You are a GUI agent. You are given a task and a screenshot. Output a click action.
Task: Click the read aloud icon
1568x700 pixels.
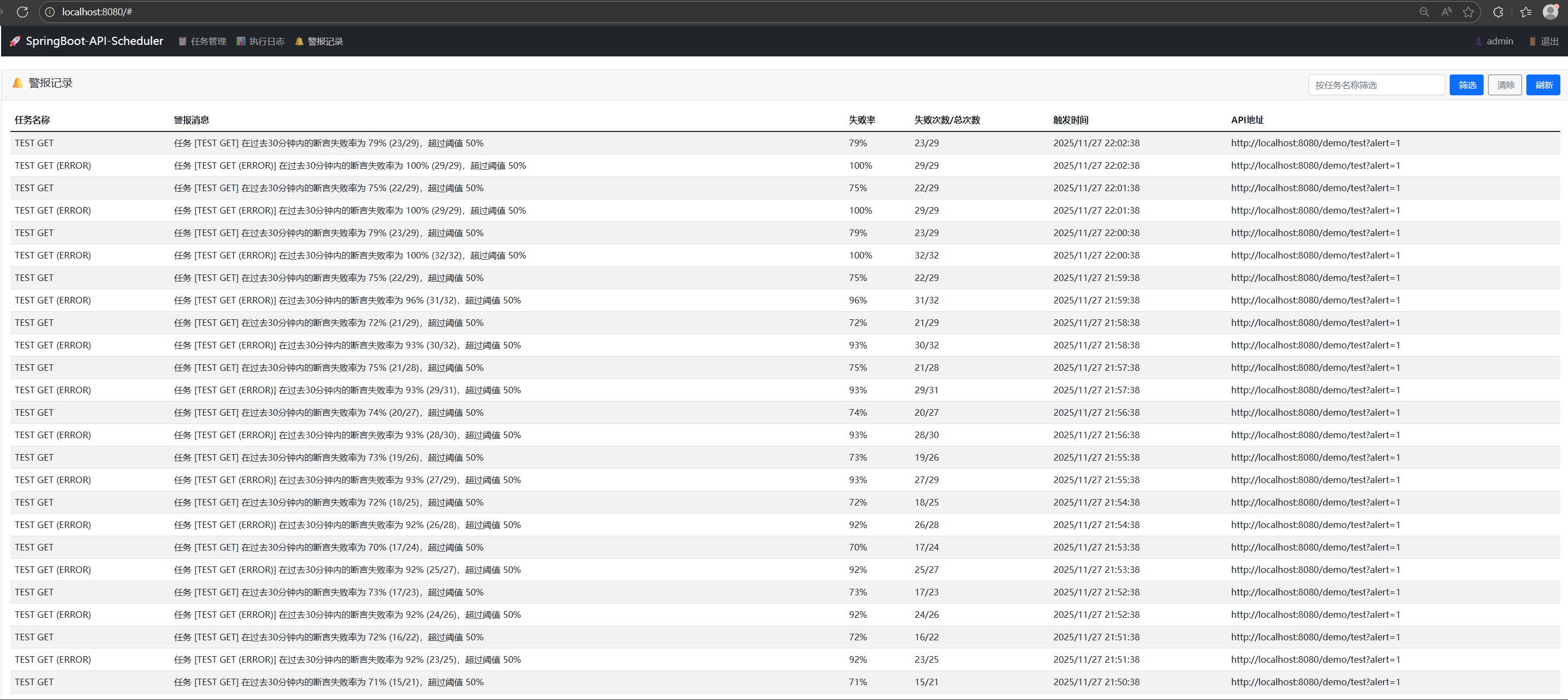pyautogui.click(x=1446, y=12)
